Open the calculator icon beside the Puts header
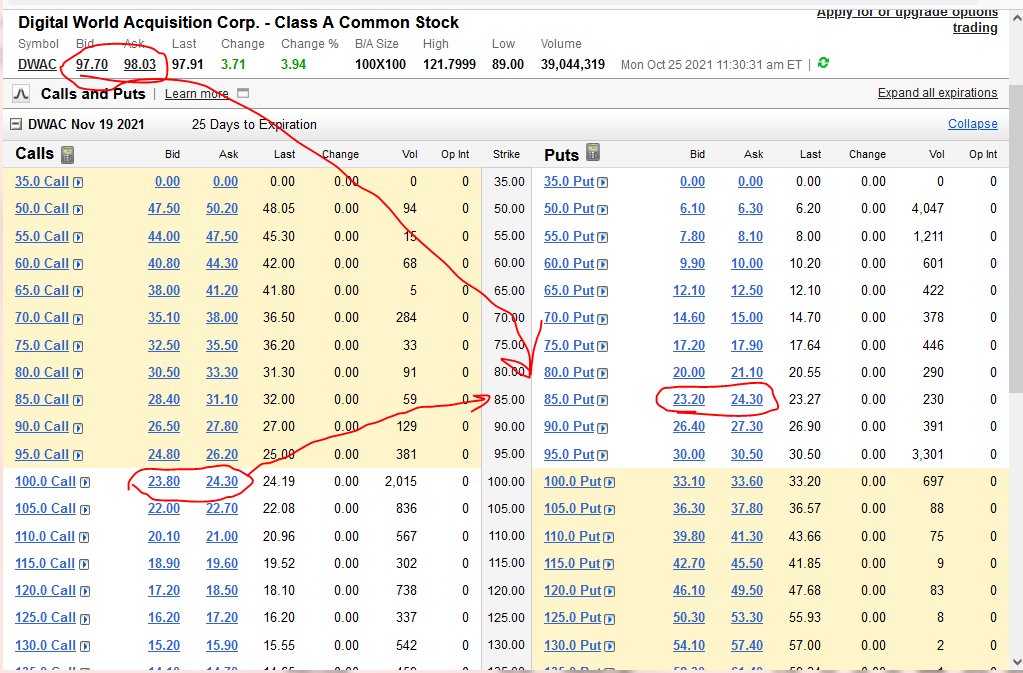The width and height of the screenshot is (1023, 673). (x=592, y=152)
